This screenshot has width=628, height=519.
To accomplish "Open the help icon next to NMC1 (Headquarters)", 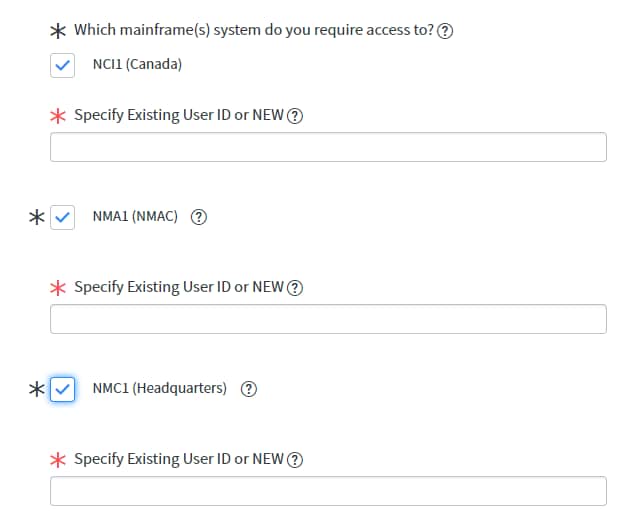I will coord(249,389).
